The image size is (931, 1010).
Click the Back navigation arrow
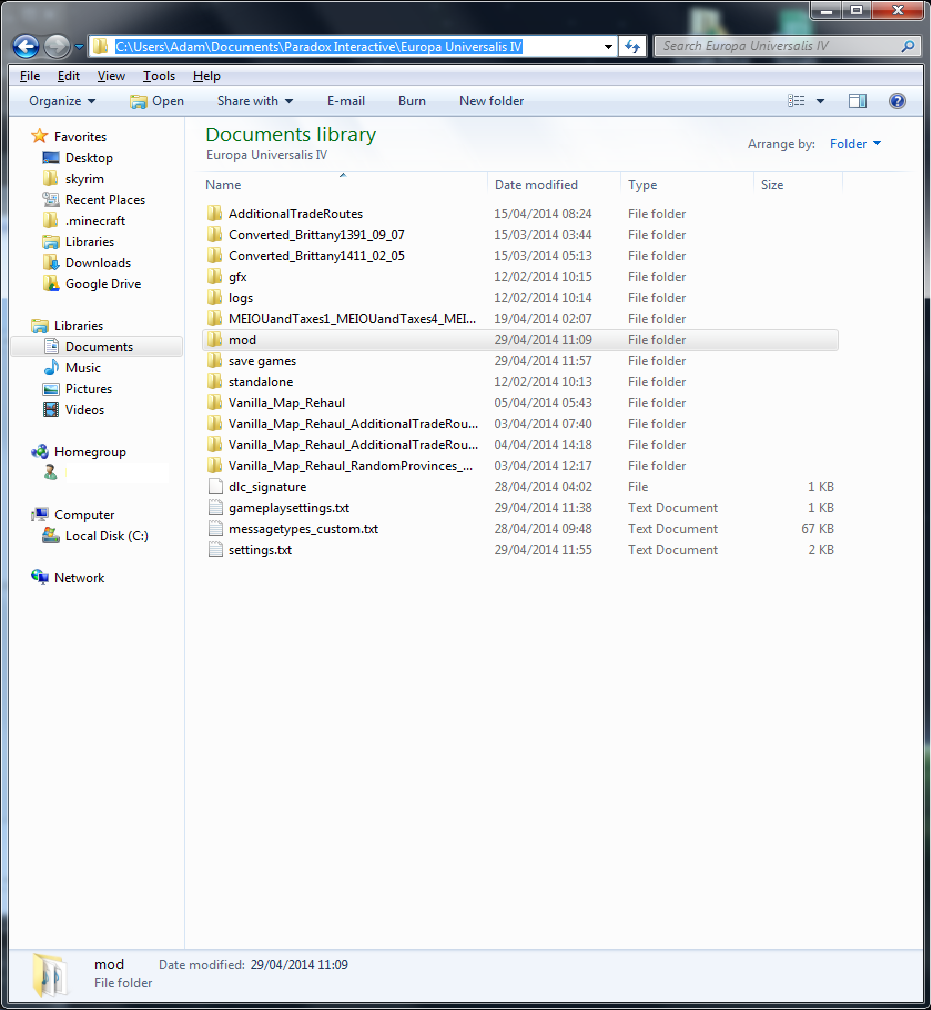coord(26,46)
